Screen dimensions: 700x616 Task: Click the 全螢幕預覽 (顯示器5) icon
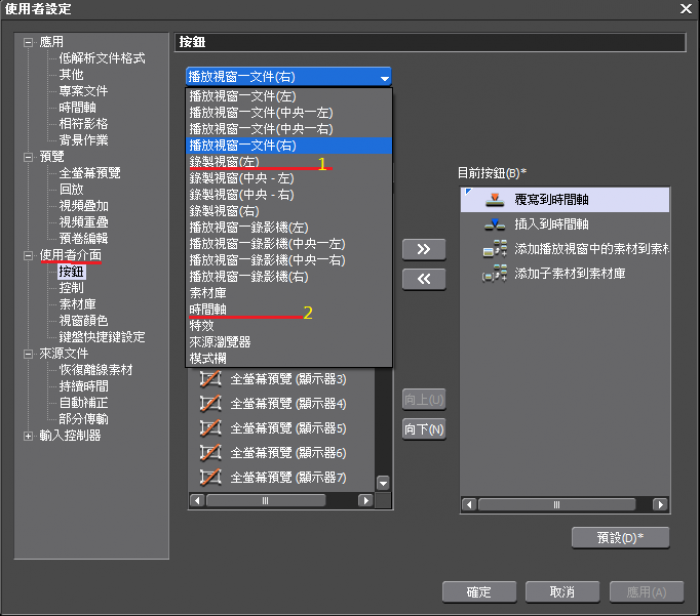(210, 428)
